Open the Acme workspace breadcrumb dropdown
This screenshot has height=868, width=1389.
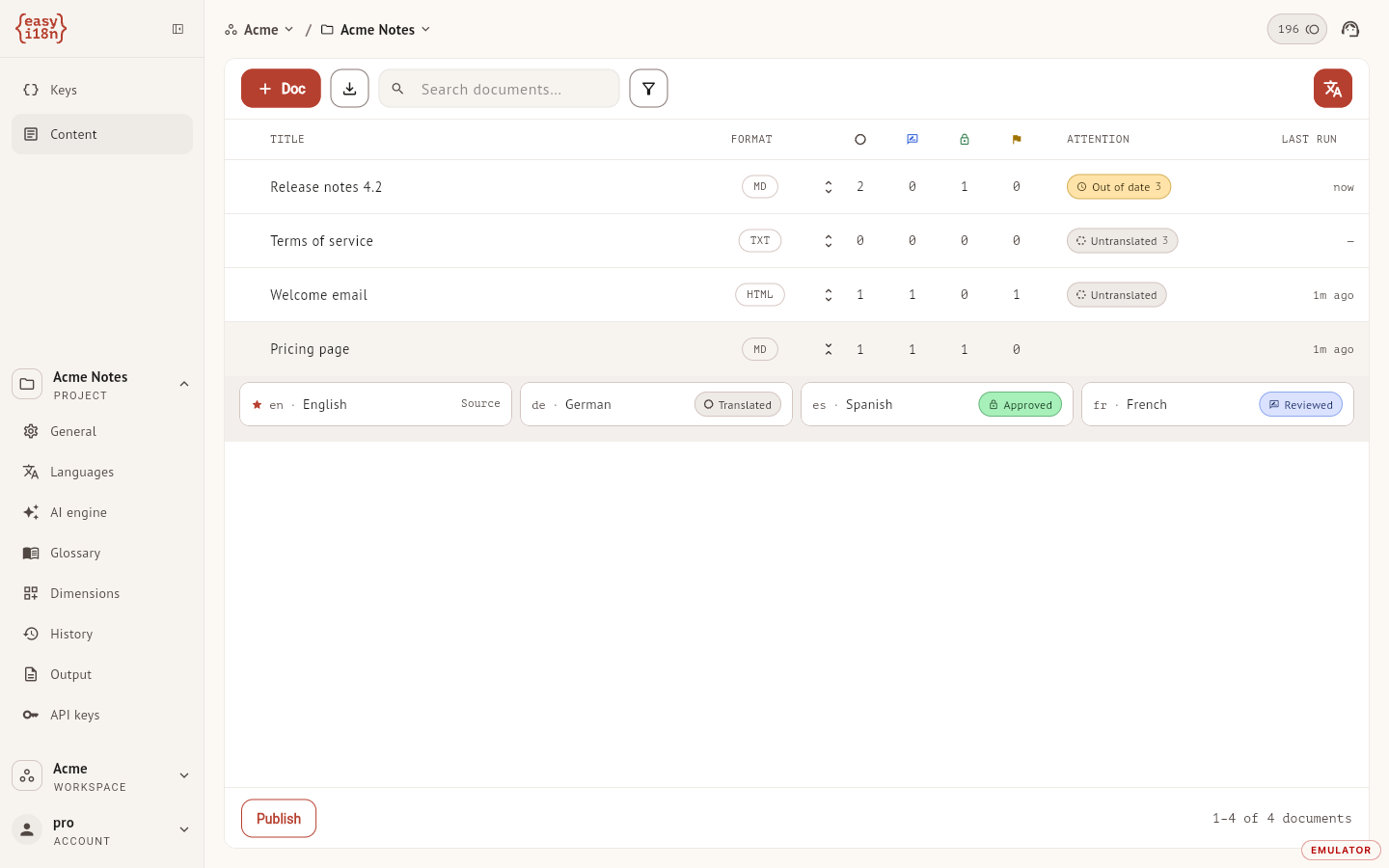[x=259, y=30]
